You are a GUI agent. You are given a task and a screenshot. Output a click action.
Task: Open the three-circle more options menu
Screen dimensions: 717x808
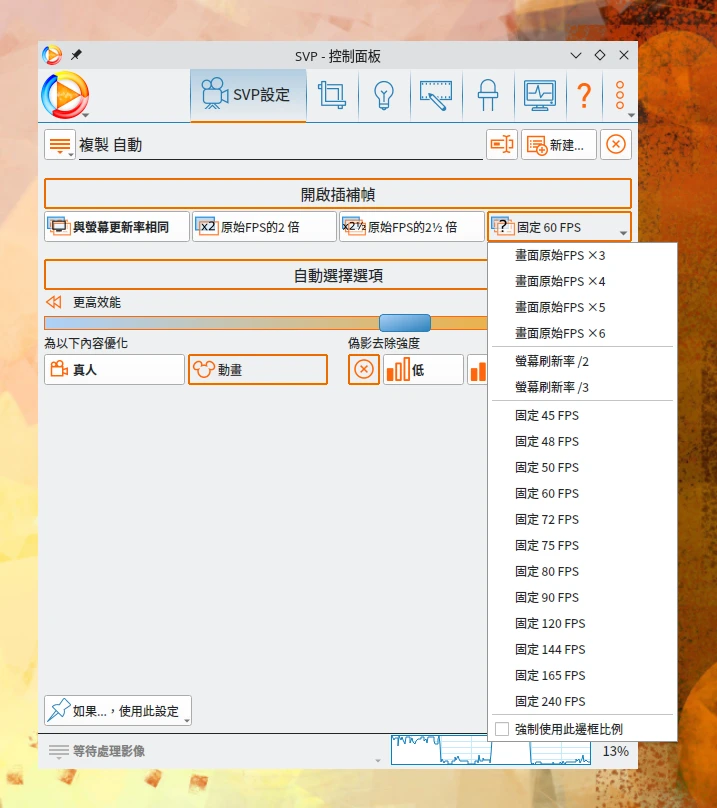(x=620, y=95)
